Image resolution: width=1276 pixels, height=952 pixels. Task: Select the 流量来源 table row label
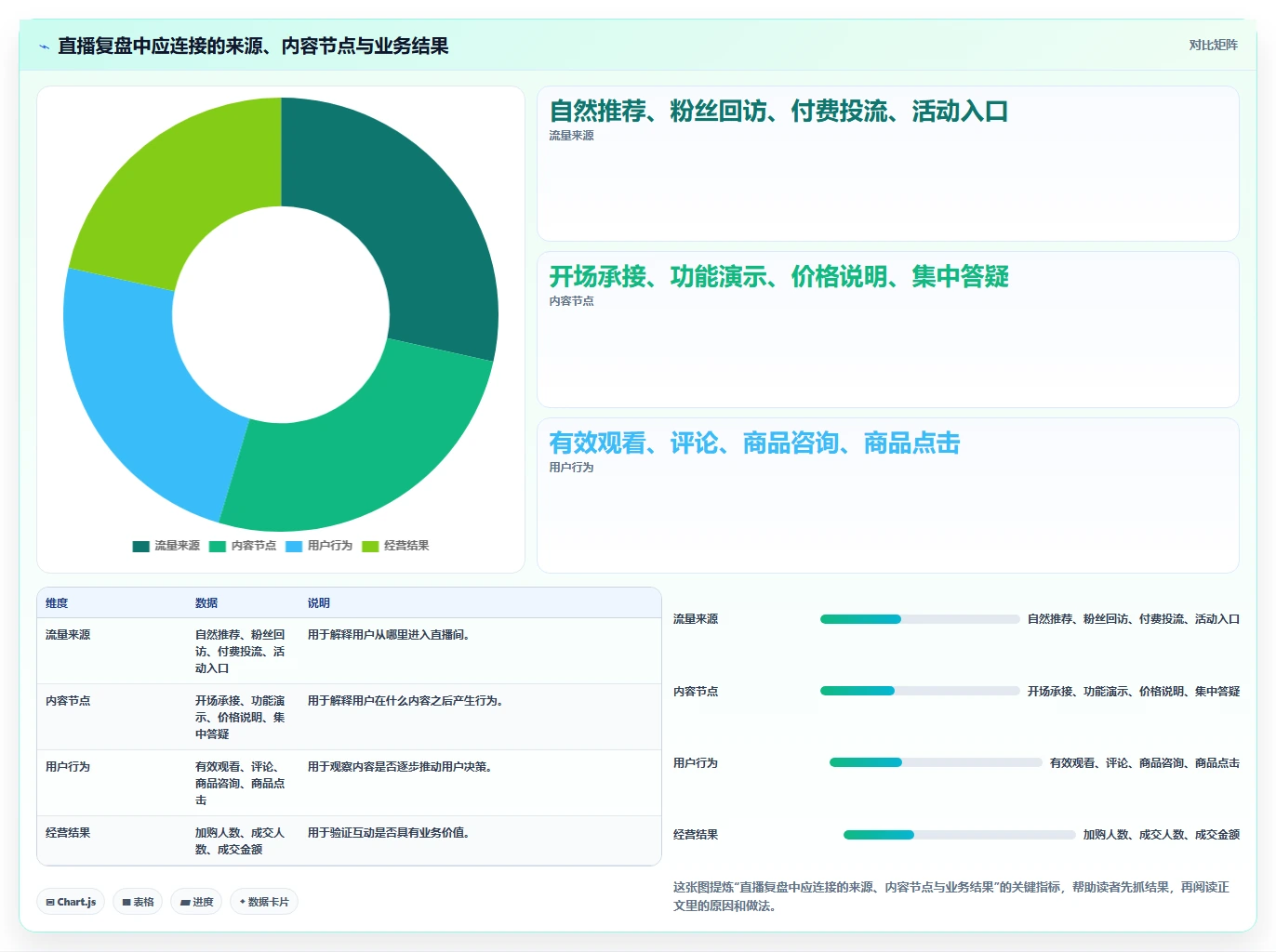(x=68, y=635)
